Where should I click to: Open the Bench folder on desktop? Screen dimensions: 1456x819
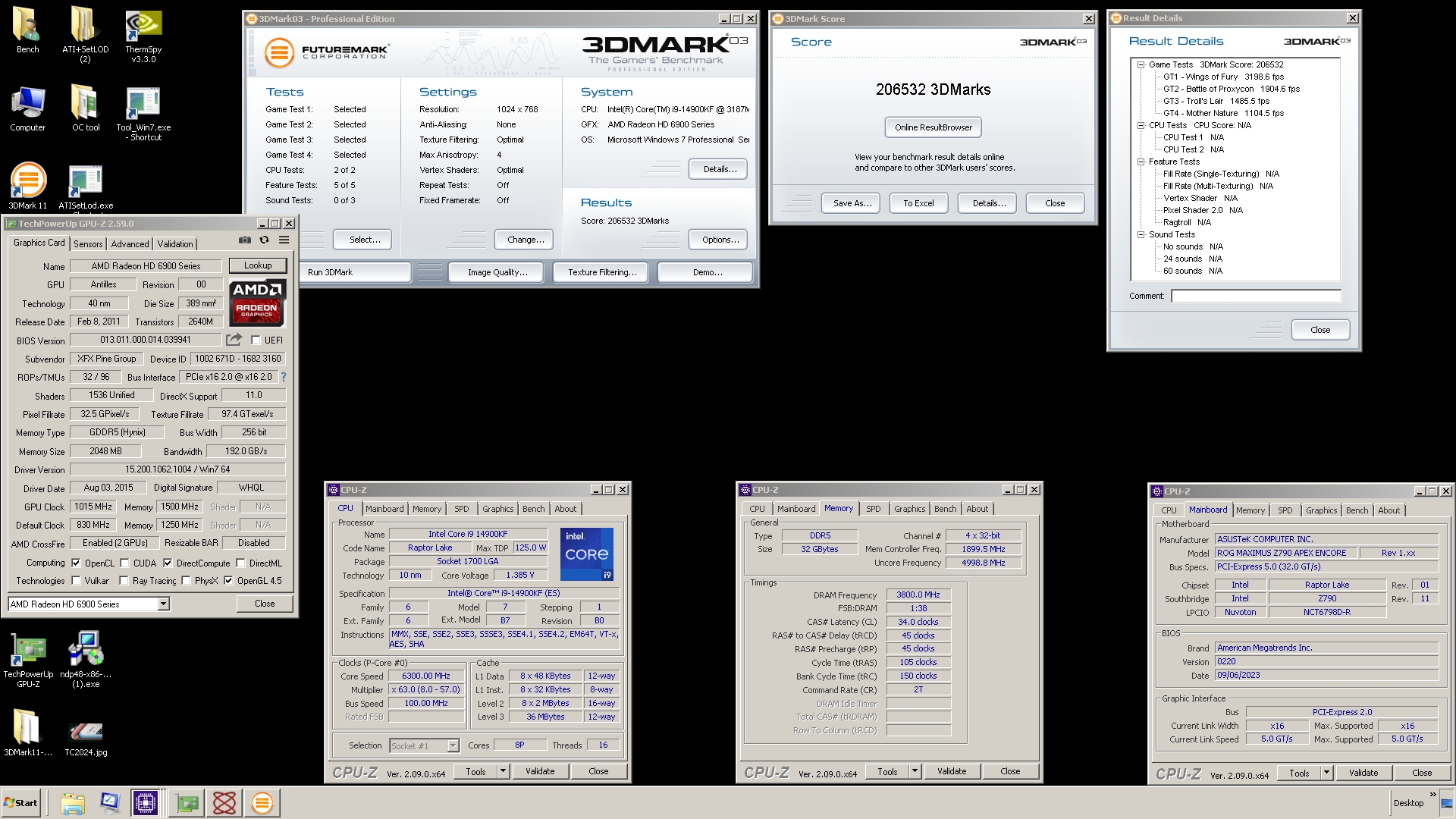(27, 30)
